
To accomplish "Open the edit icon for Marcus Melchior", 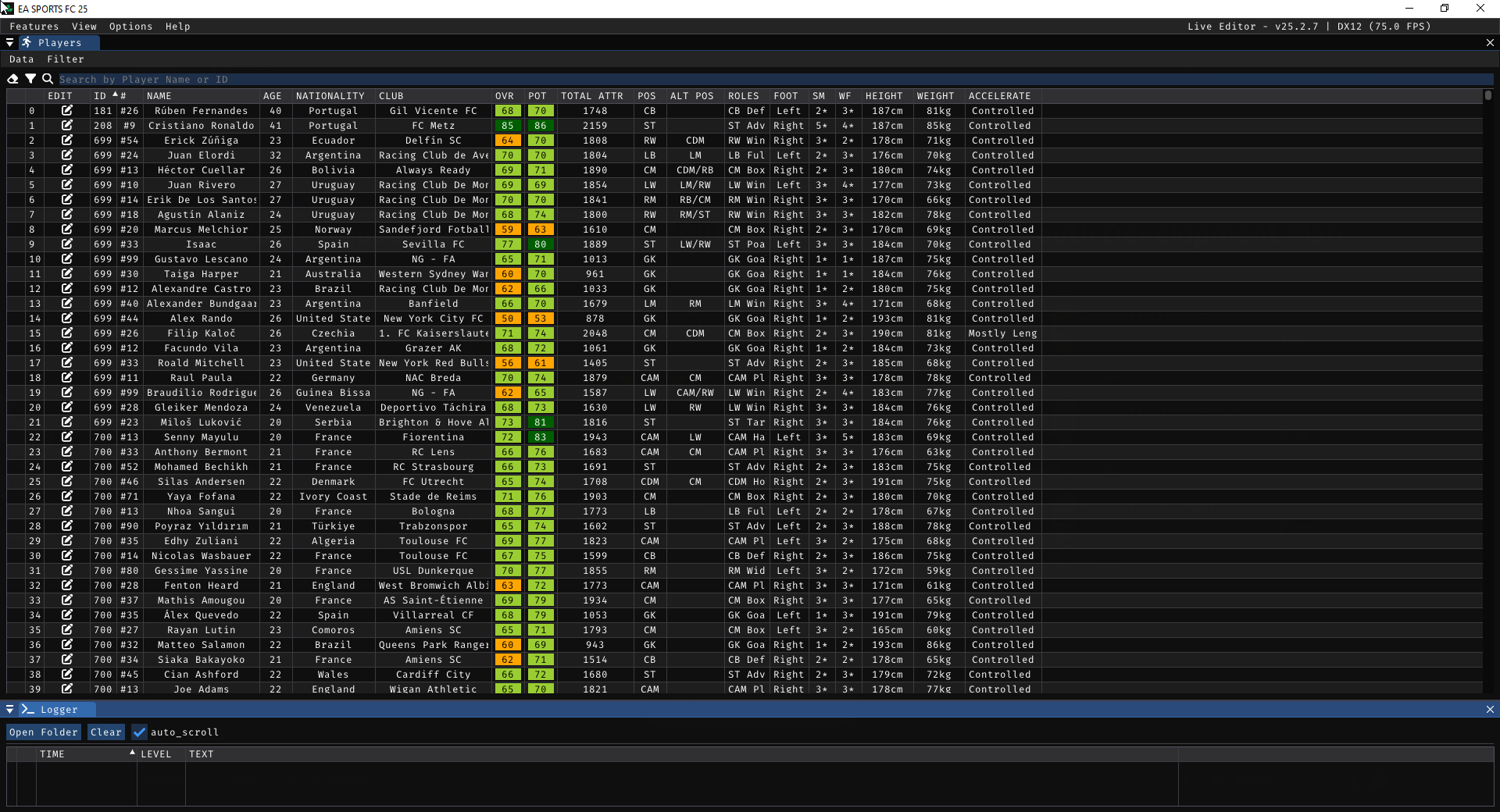I will coord(67,230).
